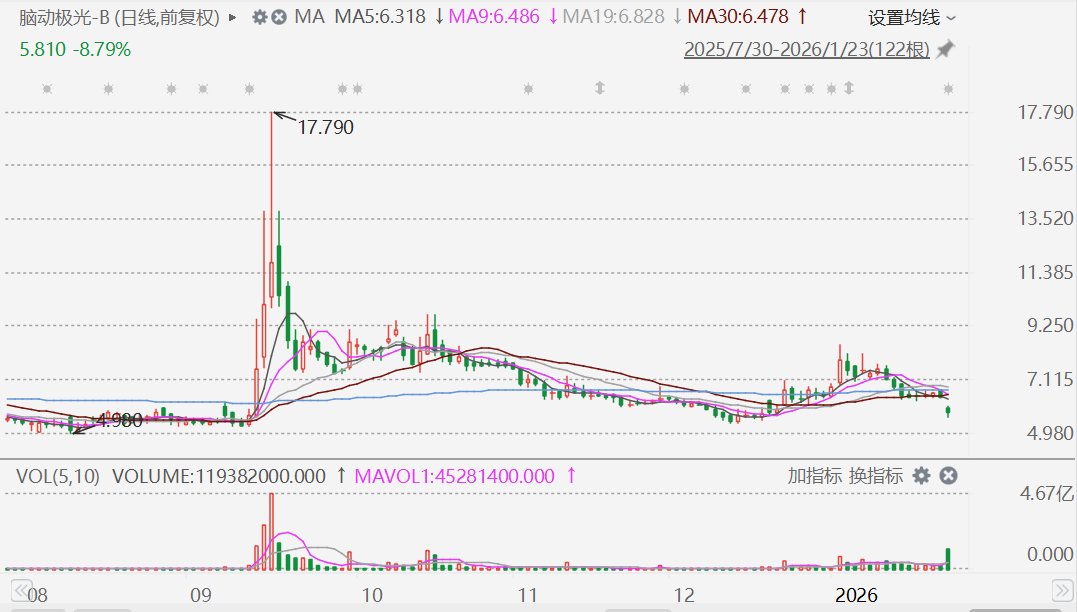Click the final green volume bar
The height and width of the screenshot is (612, 1077).
949,559
